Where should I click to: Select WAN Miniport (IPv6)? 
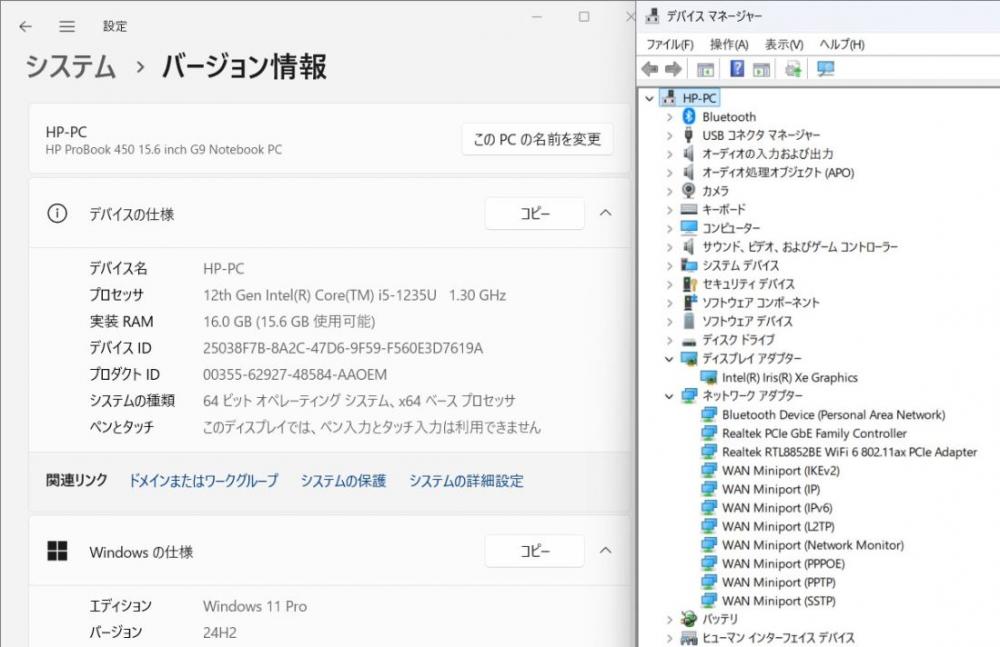pos(777,508)
